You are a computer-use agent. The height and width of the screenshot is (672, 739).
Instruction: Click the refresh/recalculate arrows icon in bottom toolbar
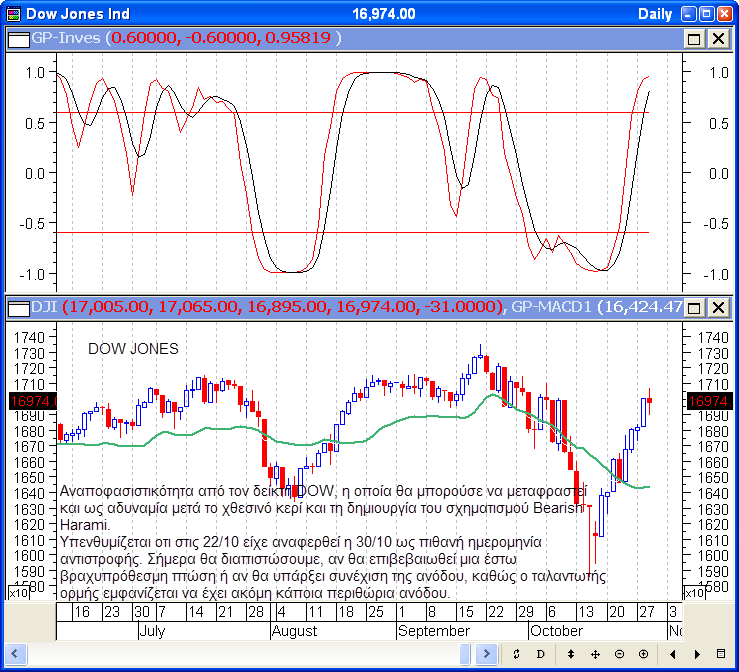coord(516,654)
